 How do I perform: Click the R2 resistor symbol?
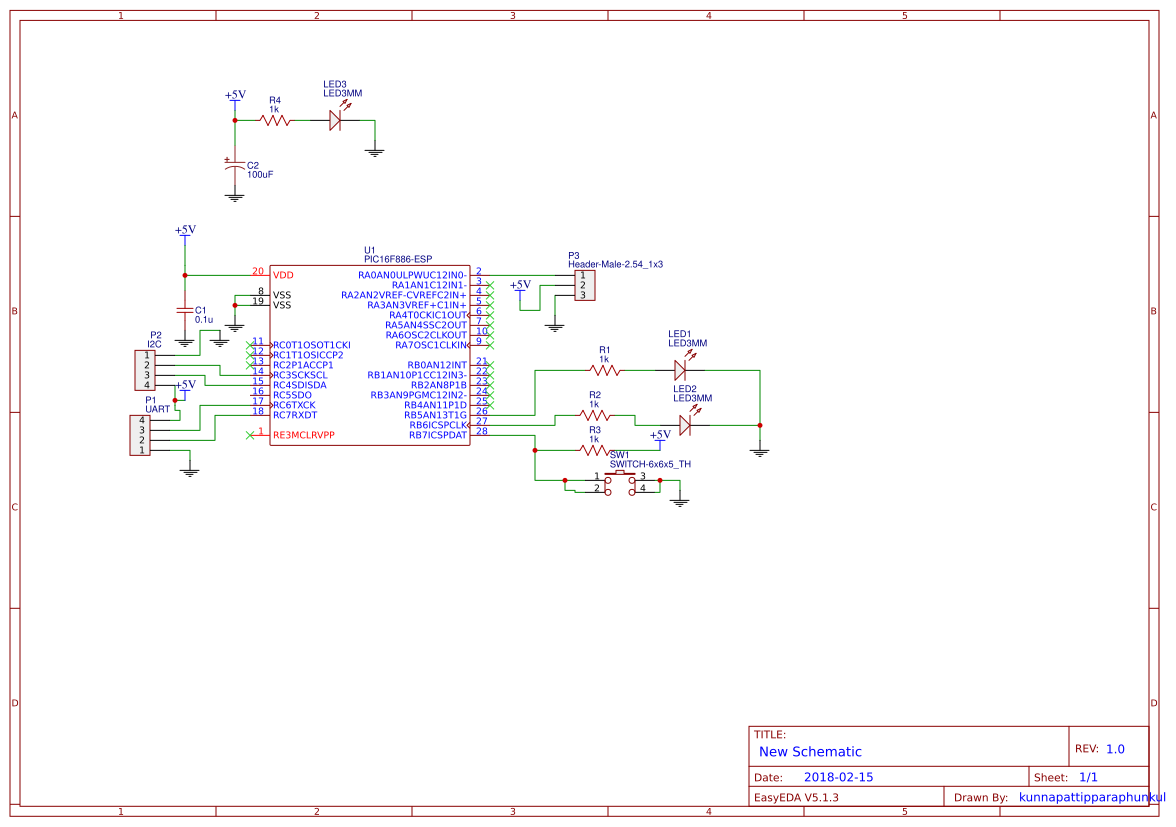click(595, 415)
